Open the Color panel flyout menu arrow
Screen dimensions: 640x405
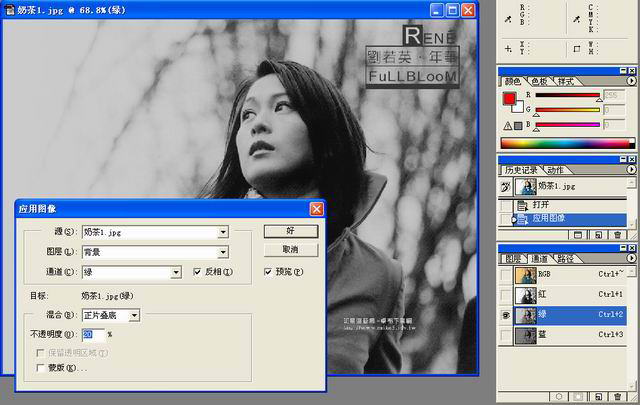(x=630, y=81)
